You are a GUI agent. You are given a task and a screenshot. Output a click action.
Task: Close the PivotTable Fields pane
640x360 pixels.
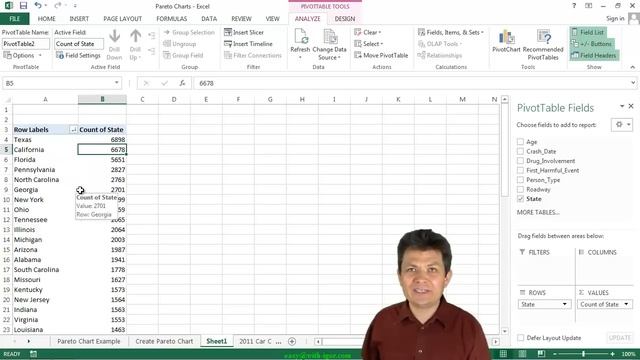(x=631, y=106)
